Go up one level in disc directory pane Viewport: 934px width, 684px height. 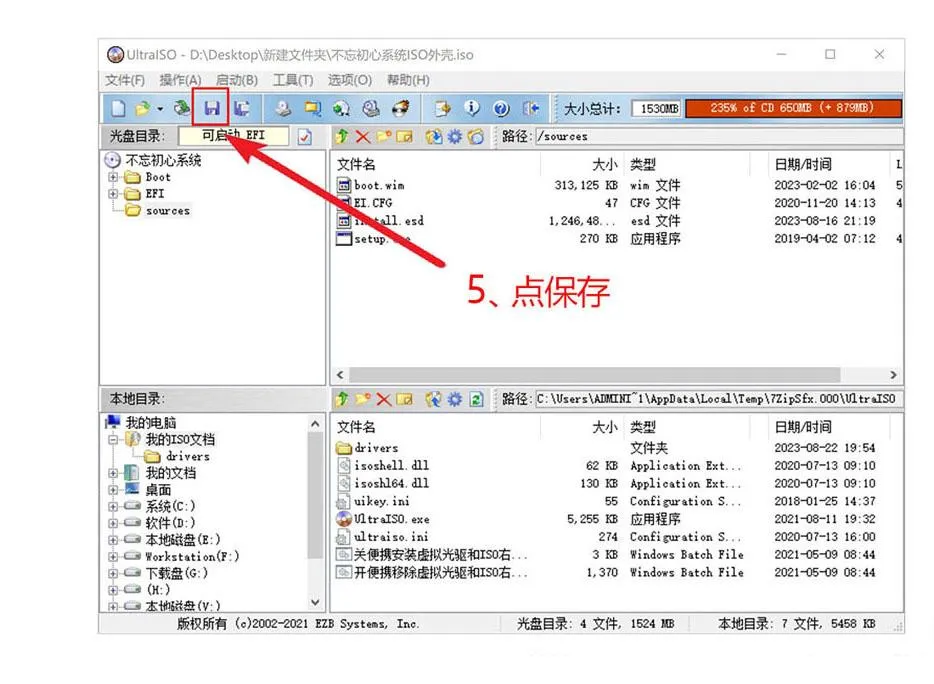[342, 136]
